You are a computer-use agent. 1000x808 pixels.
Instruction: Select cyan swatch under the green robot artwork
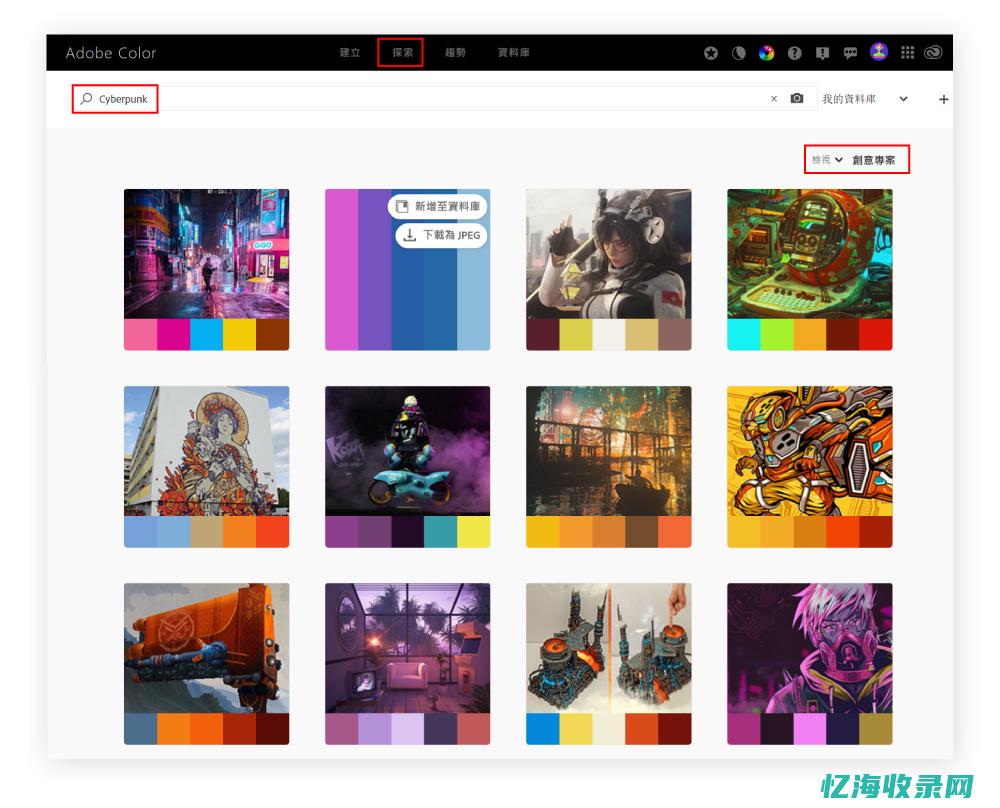coord(743,335)
